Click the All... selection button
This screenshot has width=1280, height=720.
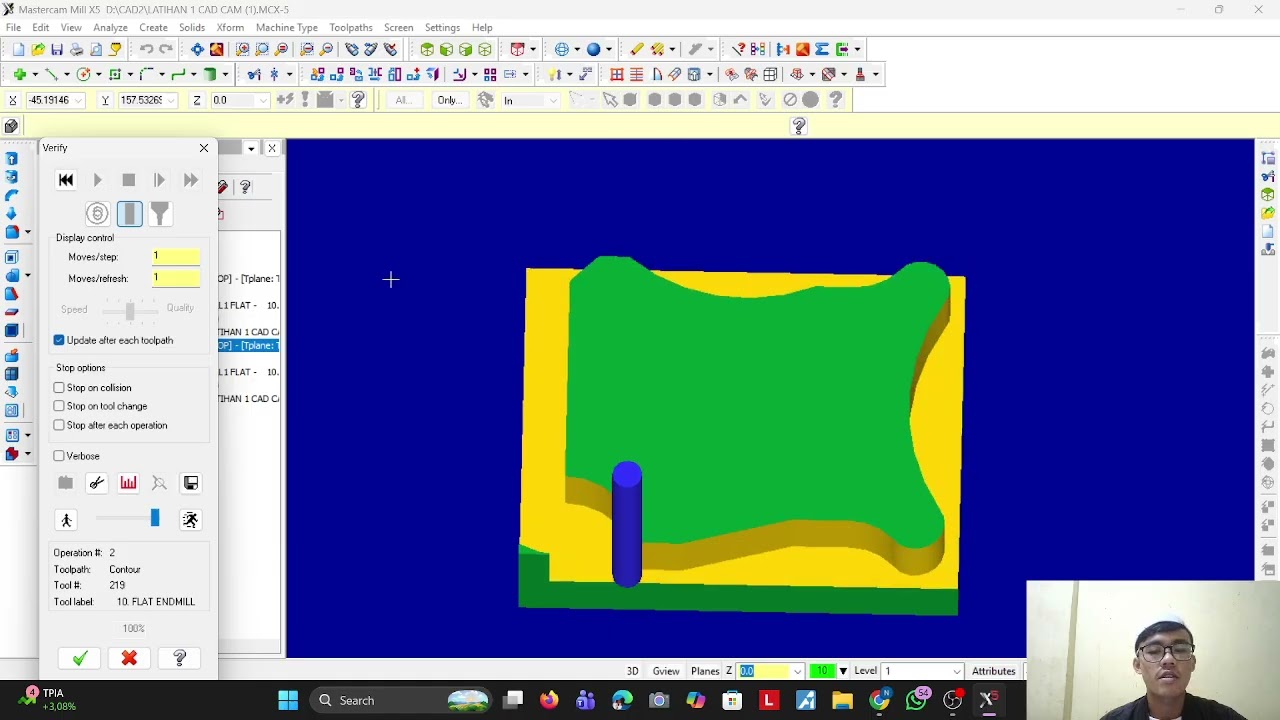403,100
